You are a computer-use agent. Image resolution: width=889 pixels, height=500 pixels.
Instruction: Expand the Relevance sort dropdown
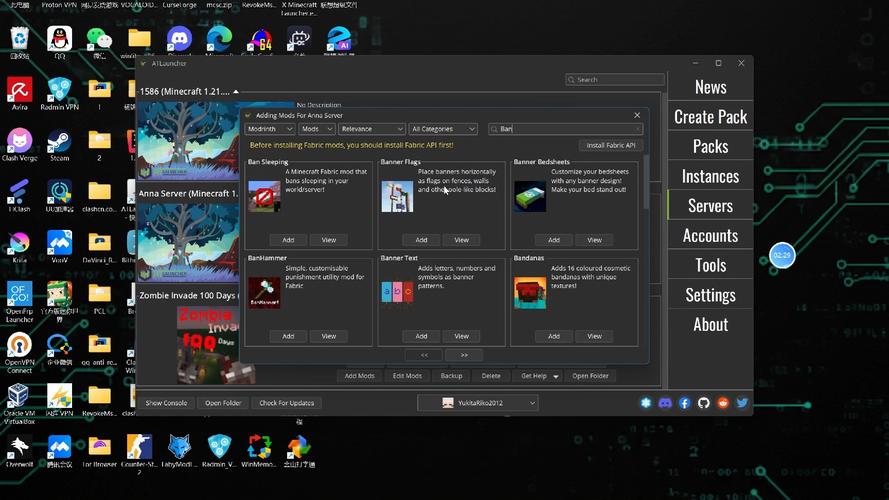click(370, 129)
